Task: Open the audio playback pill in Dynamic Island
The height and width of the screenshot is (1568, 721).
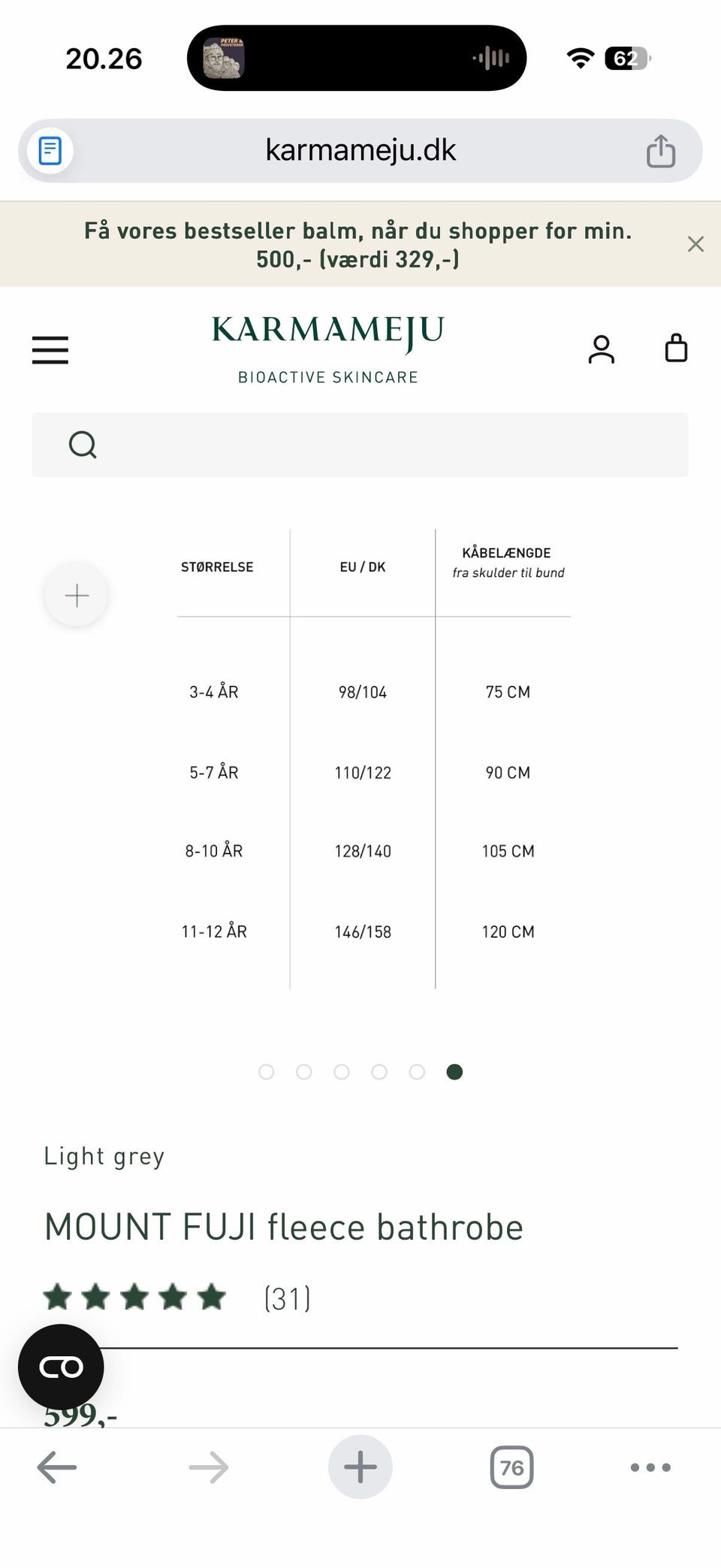Action: 357,58
